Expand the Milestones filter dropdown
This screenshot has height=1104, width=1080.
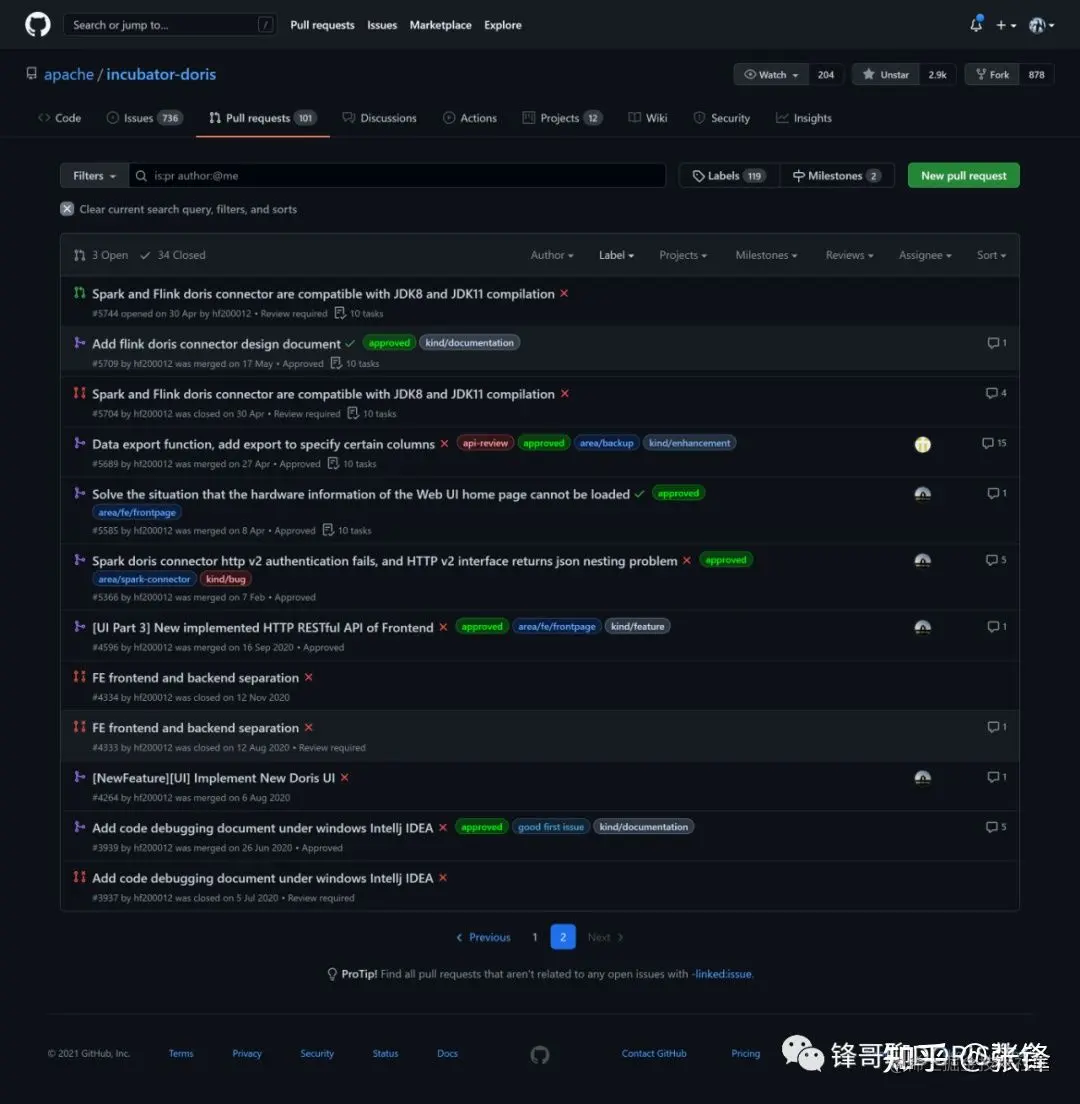766,255
